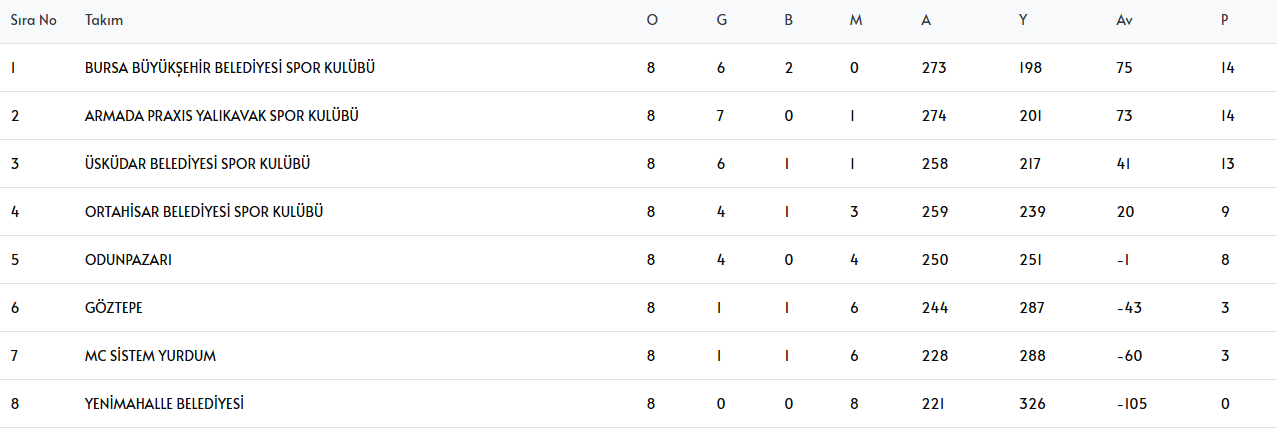Click the A (goals for) column header
The height and width of the screenshot is (428, 1277).
(x=926, y=21)
